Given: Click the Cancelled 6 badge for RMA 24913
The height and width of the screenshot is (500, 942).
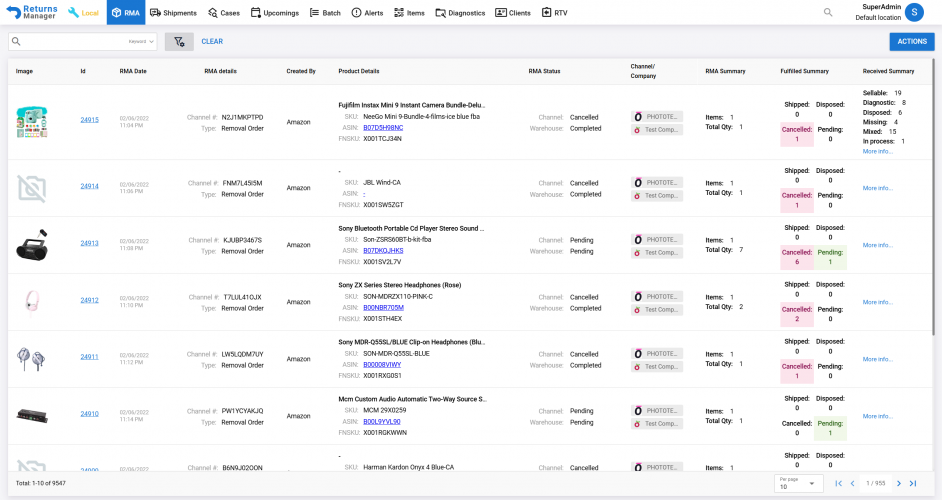Looking at the screenshot, I should pos(797,257).
